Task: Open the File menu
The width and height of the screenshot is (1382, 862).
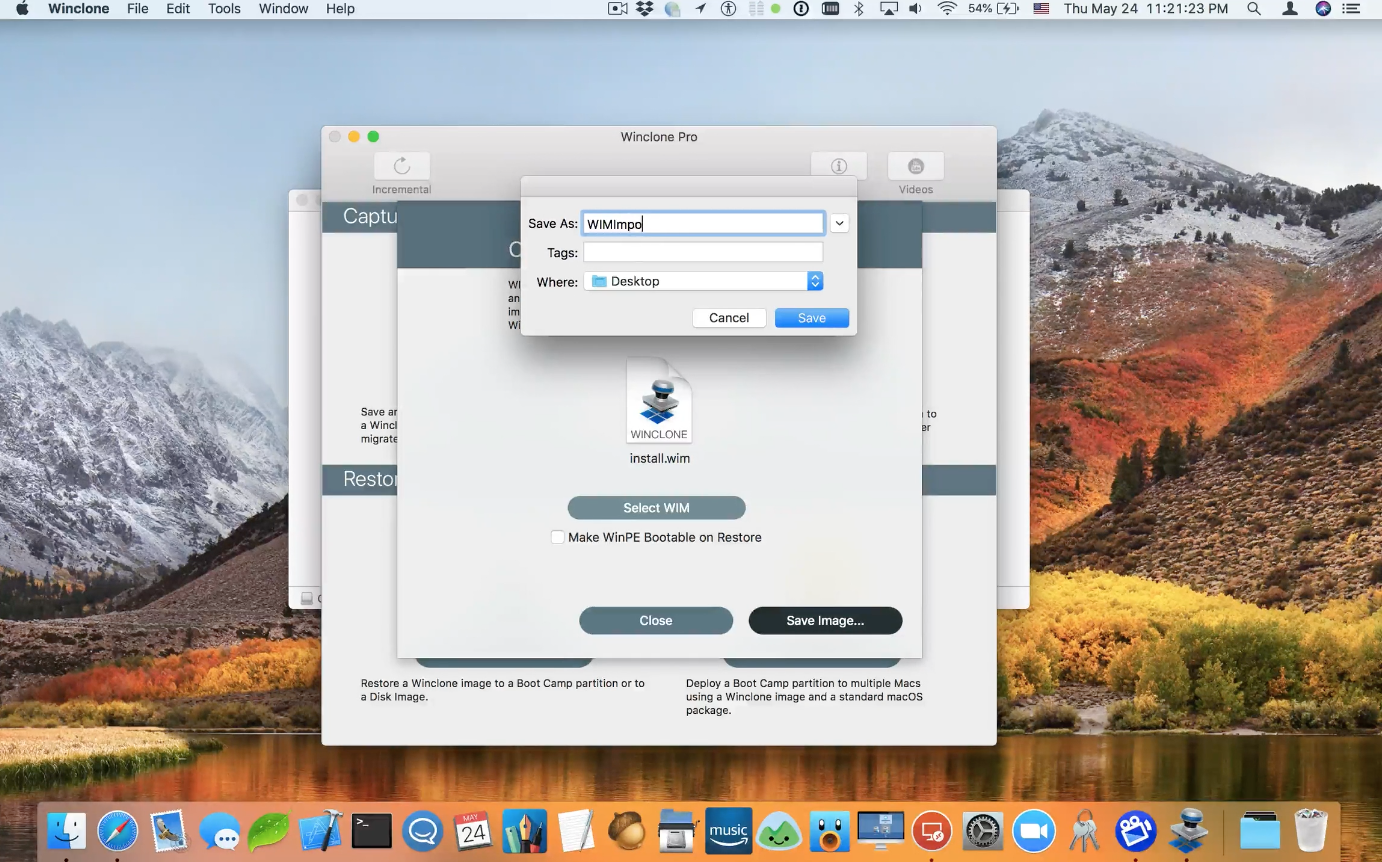Action: pyautogui.click(x=138, y=9)
